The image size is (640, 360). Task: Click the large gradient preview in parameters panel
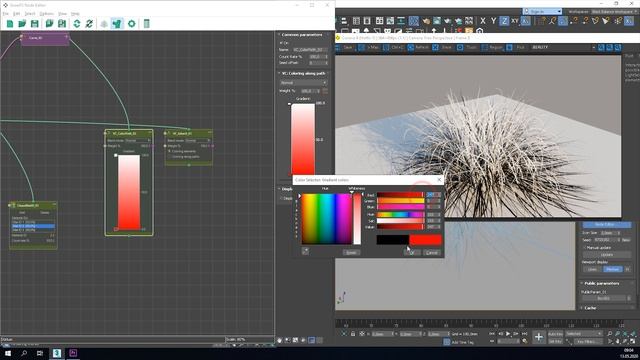pyautogui.click(x=303, y=140)
